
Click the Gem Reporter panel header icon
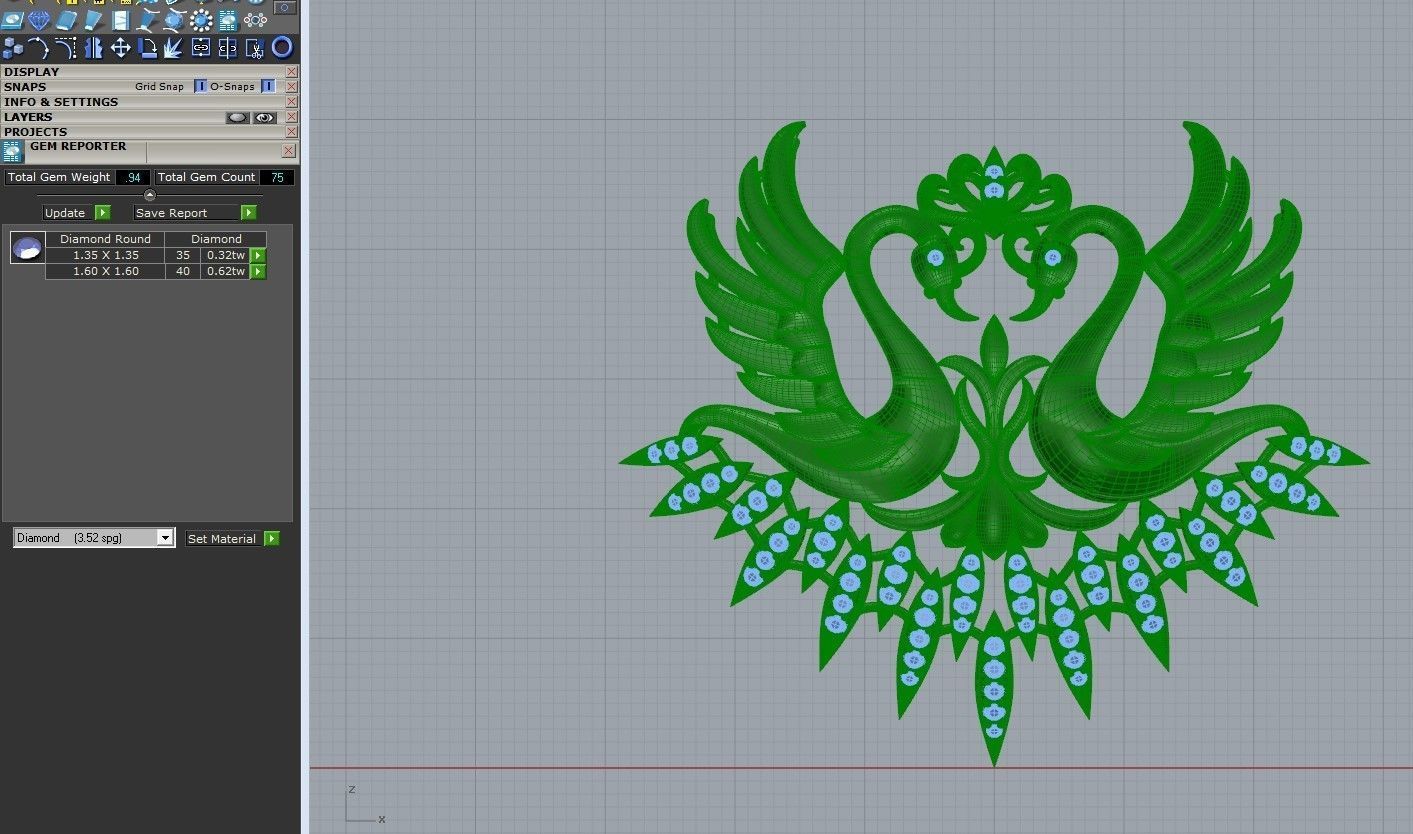click(12, 151)
